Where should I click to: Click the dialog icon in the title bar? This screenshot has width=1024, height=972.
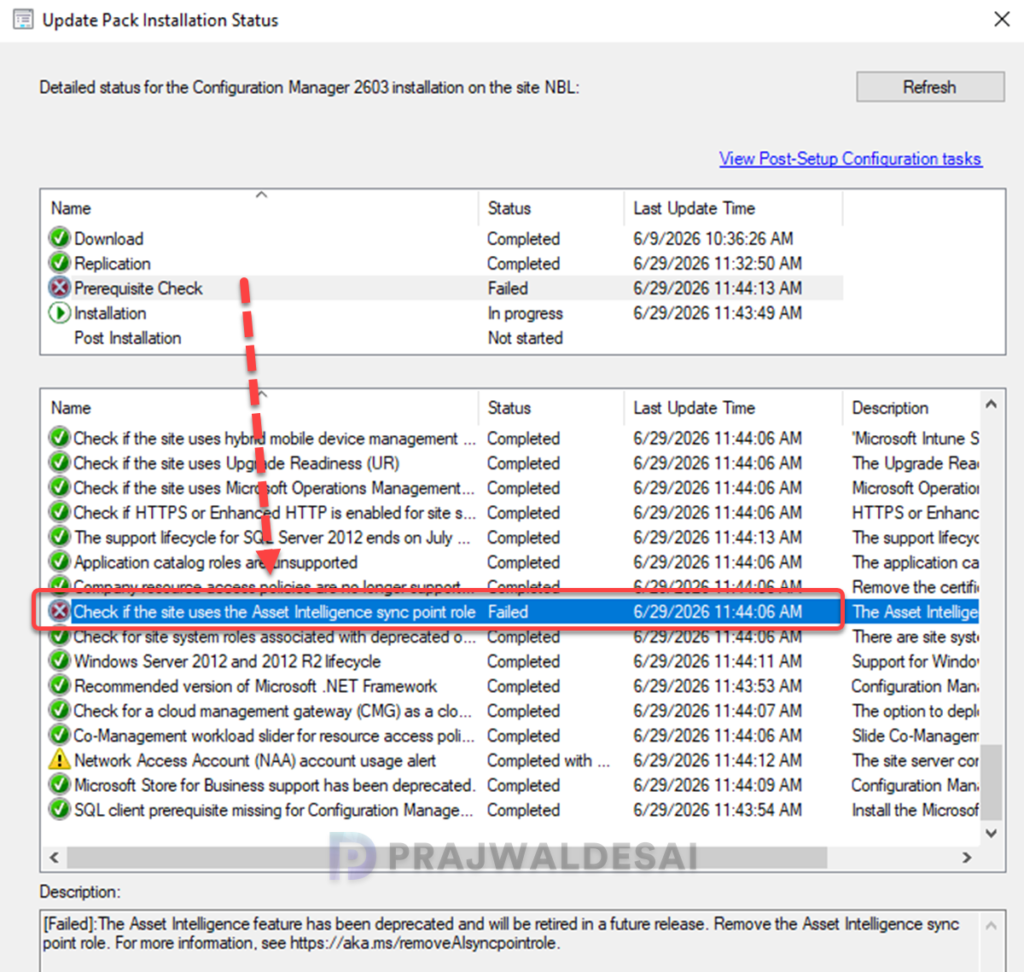(24, 20)
